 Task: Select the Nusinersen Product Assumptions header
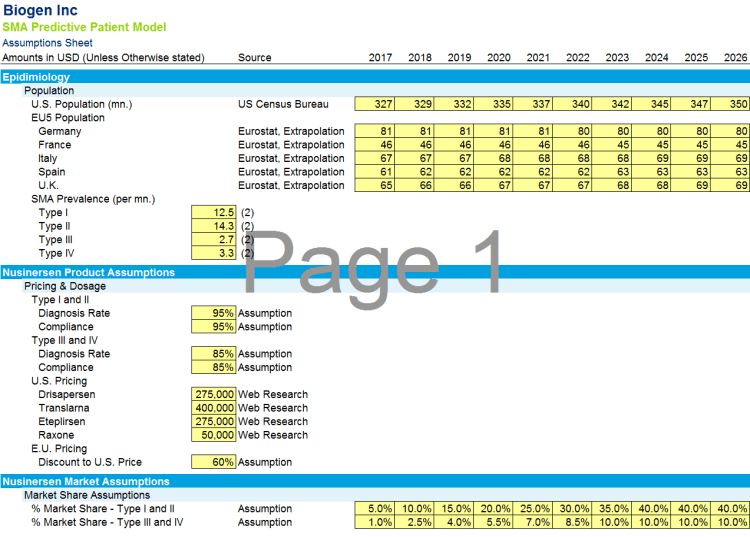point(88,272)
